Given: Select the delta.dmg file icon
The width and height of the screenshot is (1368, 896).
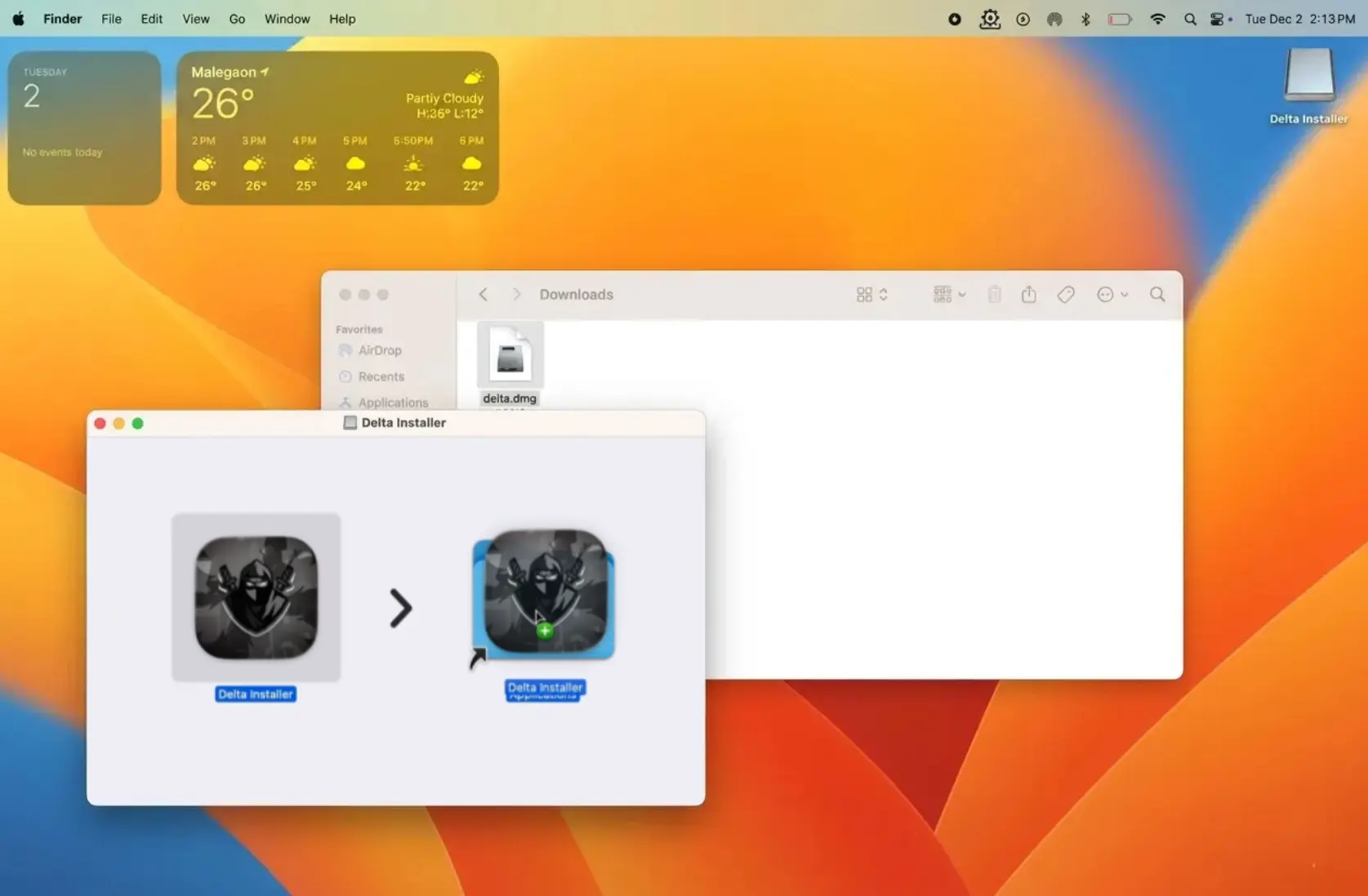Looking at the screenshot, I should click(510, 354).
